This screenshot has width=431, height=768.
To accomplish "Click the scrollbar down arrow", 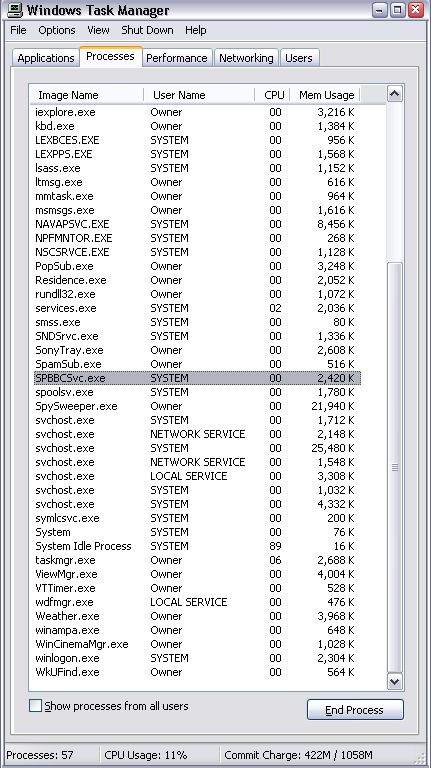I will point(395,681).
